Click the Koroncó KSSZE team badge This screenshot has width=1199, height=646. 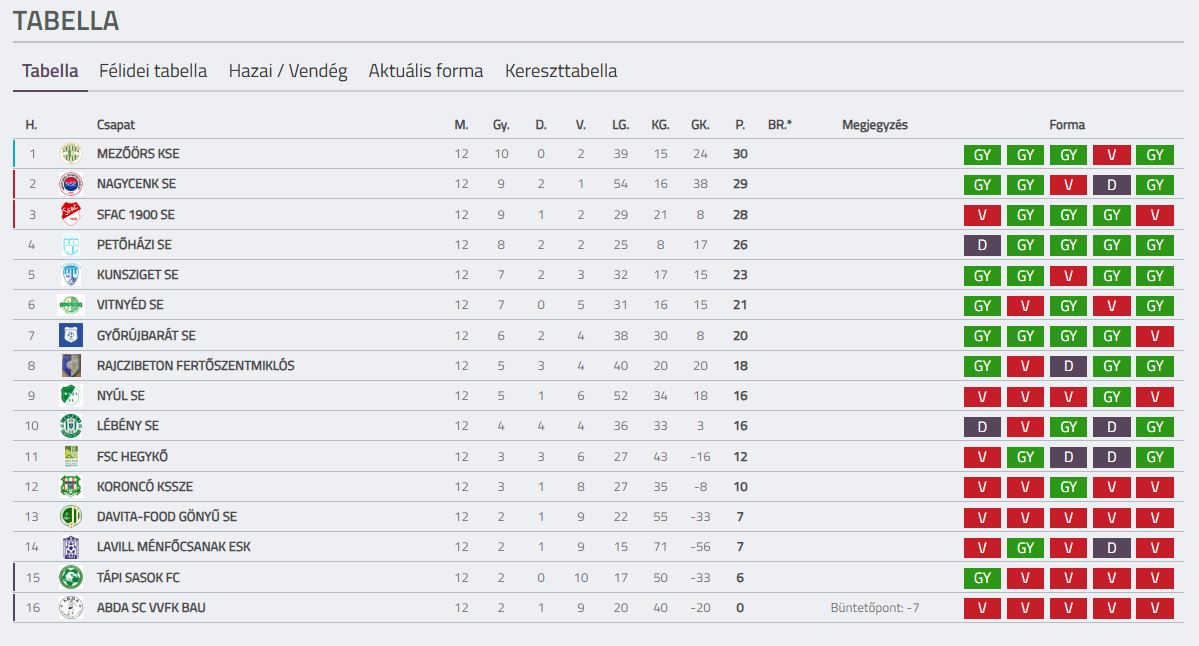[x=70, y=486]
